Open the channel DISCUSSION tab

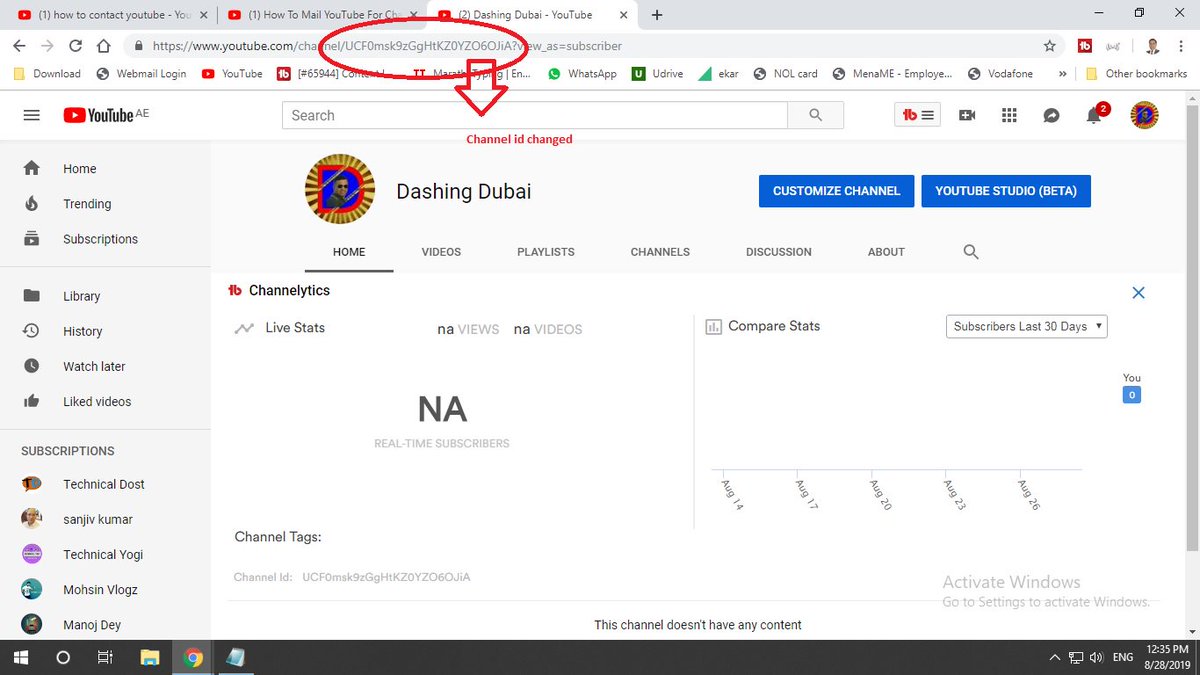779,252
